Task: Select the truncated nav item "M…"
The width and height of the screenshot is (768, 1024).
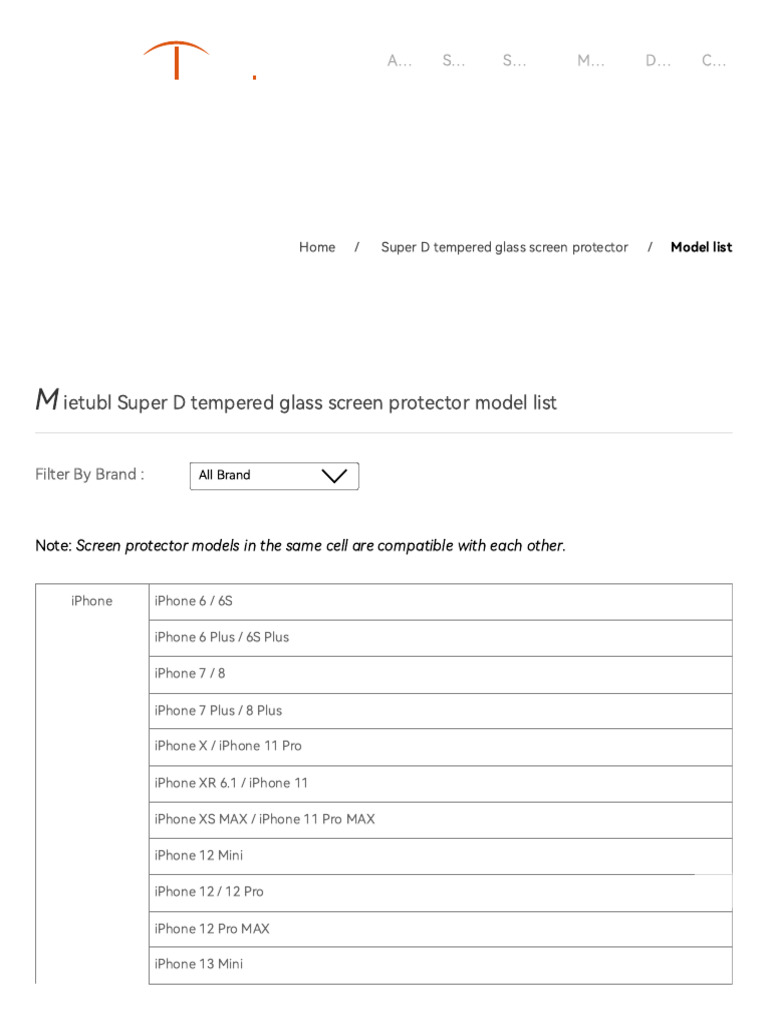Action: tap(590, 61)
